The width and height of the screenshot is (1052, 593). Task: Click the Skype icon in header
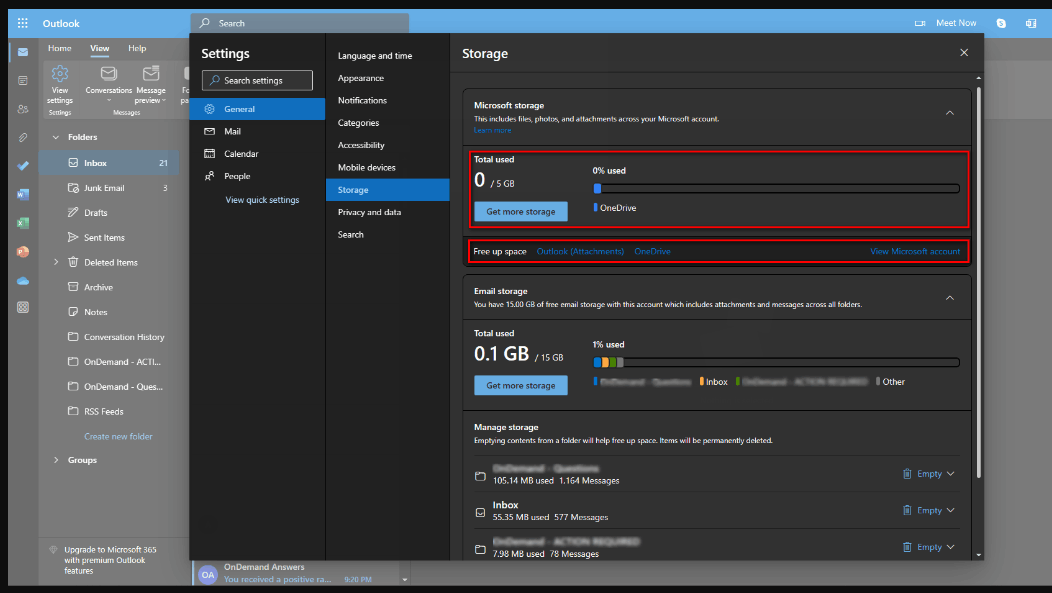point(1001,23)
